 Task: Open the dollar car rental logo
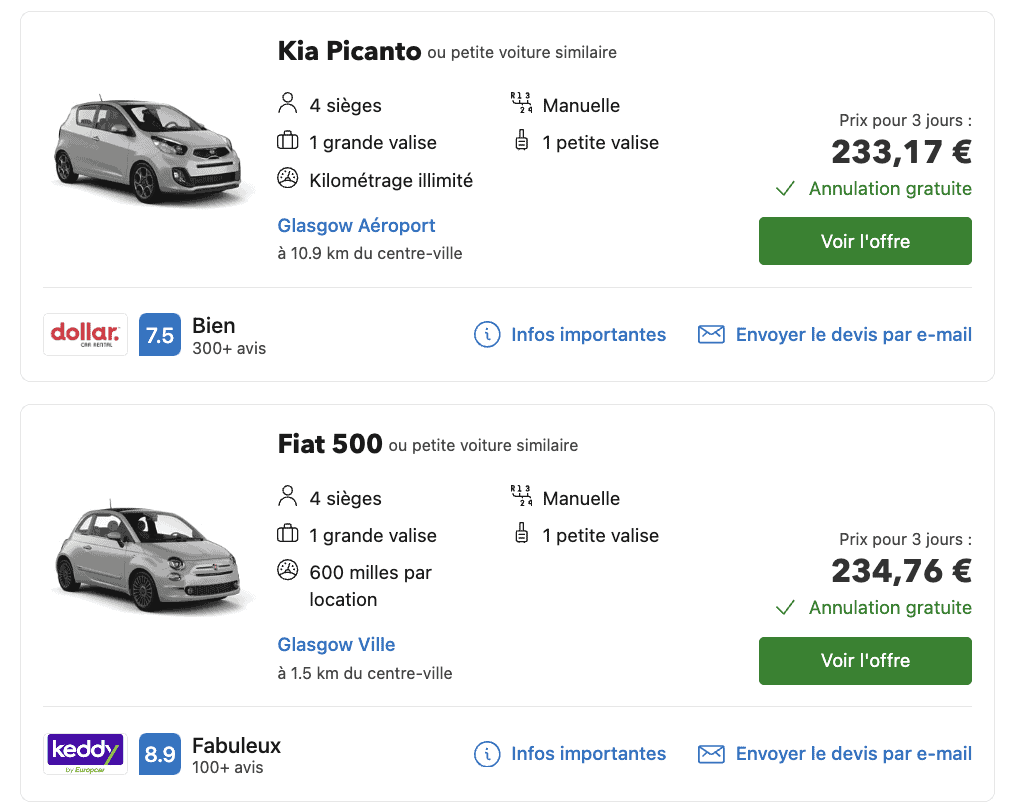click(85, 334)
